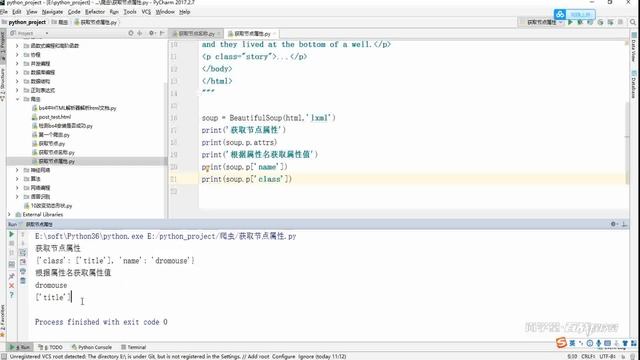Switch to editor tab 获取节点名称.py
The width and height of the screenshot is (640, 360).
pos(196,33)
